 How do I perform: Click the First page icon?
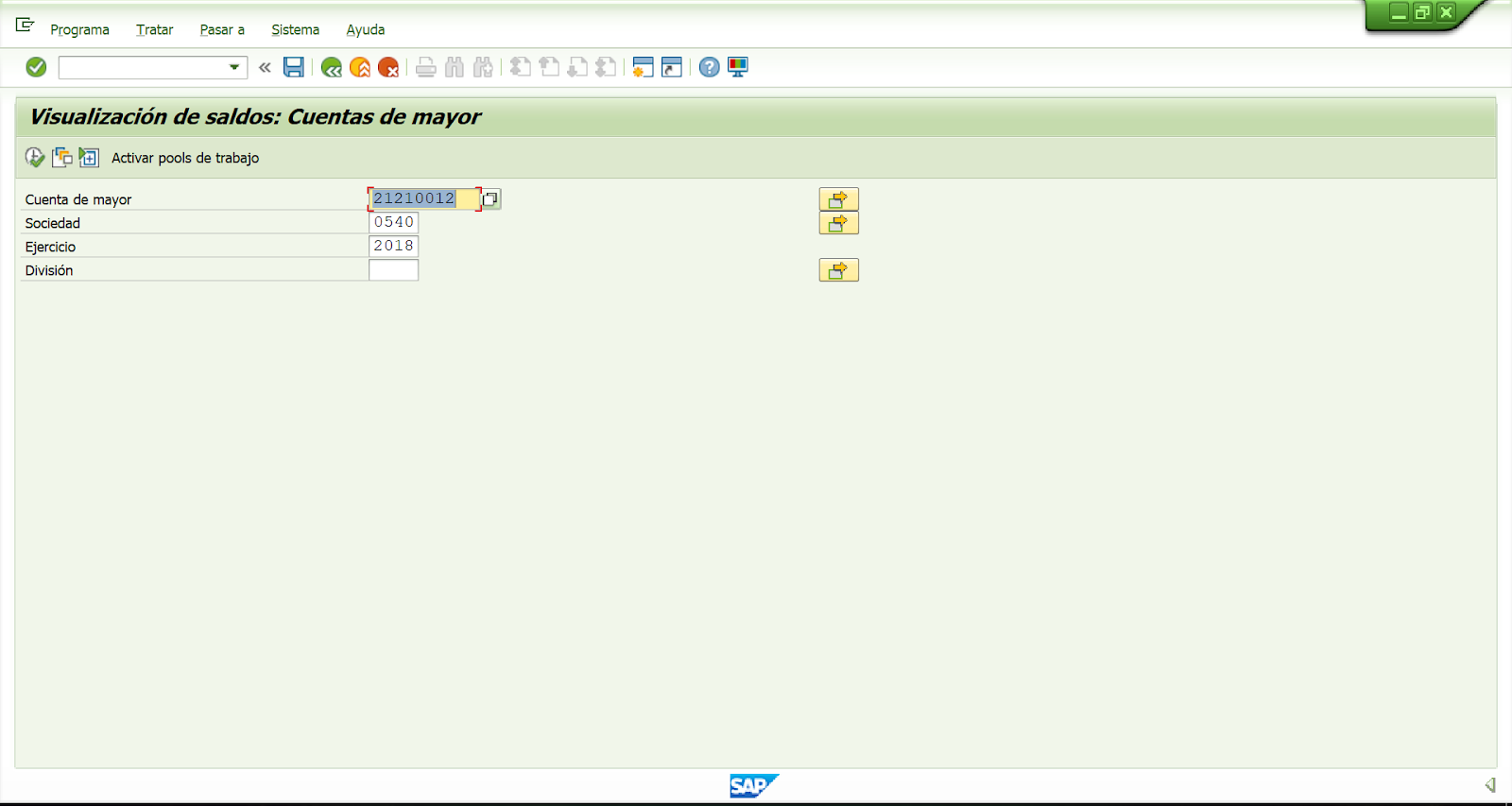click(x=521, y=67)
